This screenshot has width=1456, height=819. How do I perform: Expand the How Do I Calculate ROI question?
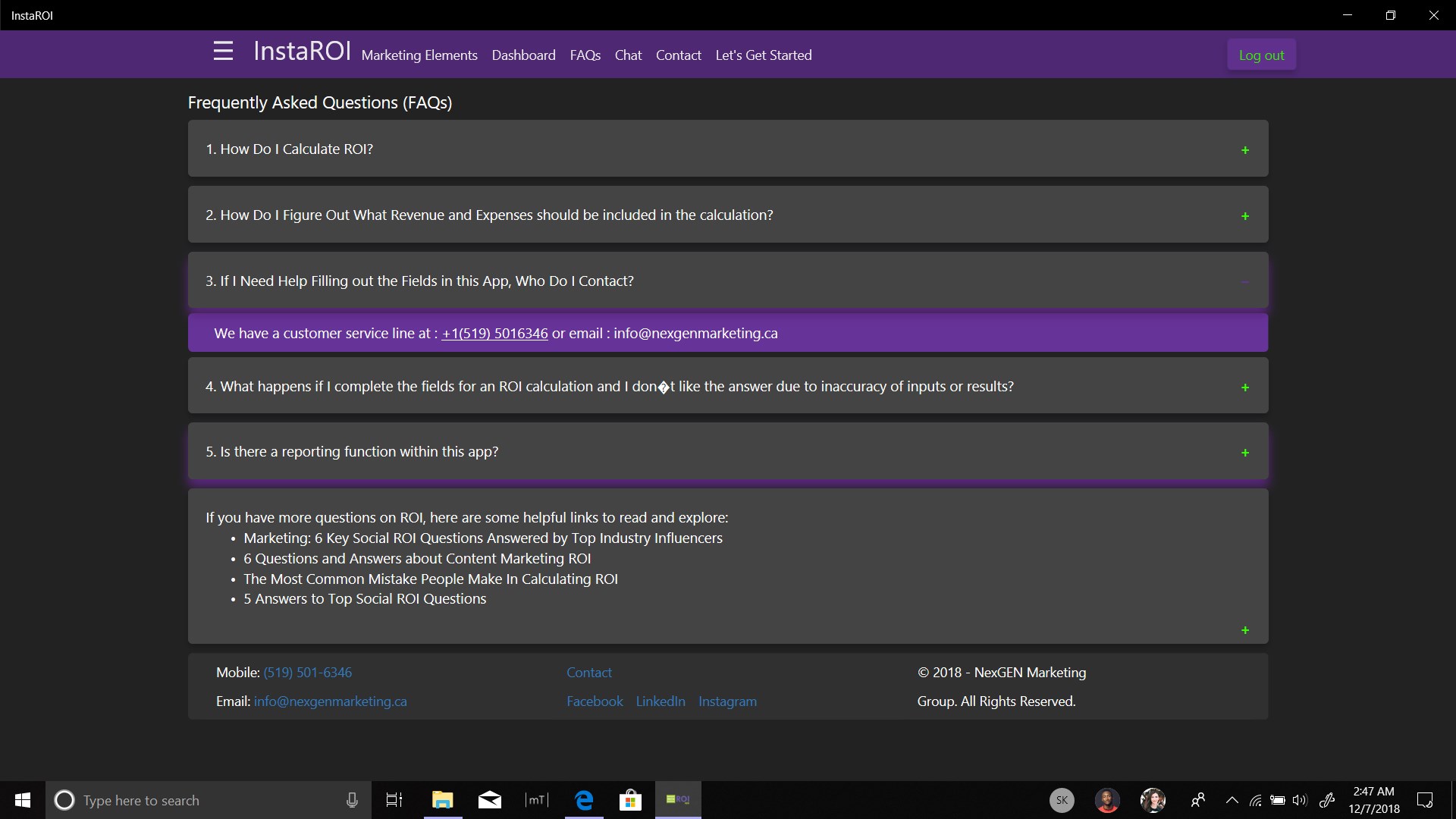point(727,149)
